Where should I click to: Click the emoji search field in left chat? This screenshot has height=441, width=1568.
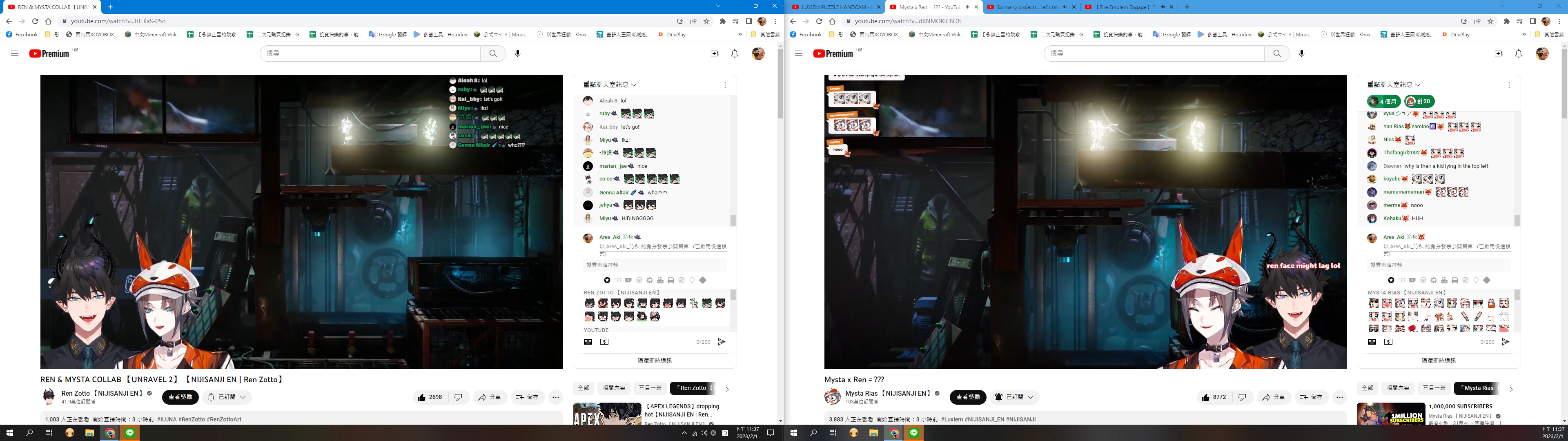[654, 265]
